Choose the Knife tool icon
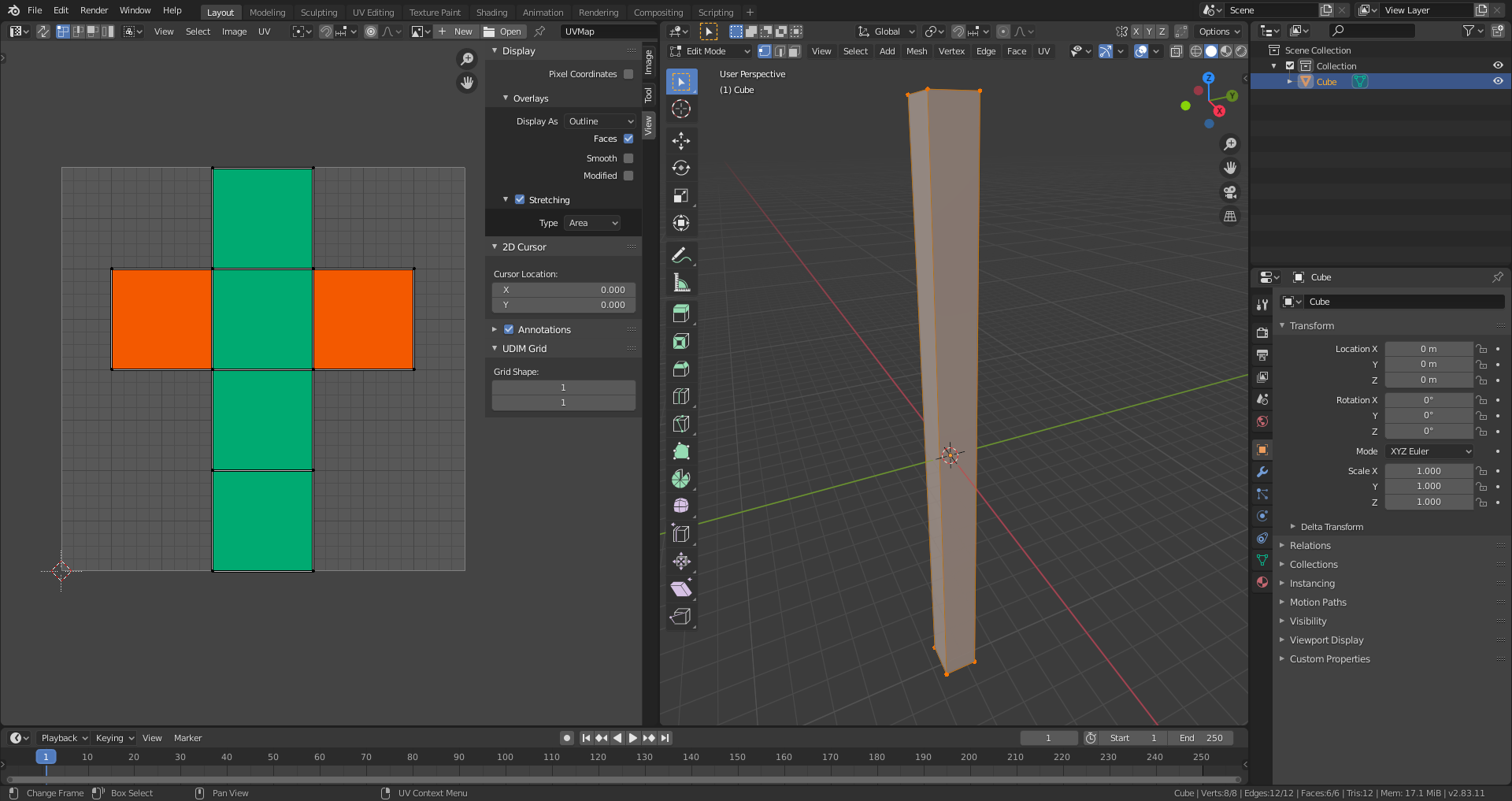This screenshot has height=801, width=1512. tap(681, 424)
